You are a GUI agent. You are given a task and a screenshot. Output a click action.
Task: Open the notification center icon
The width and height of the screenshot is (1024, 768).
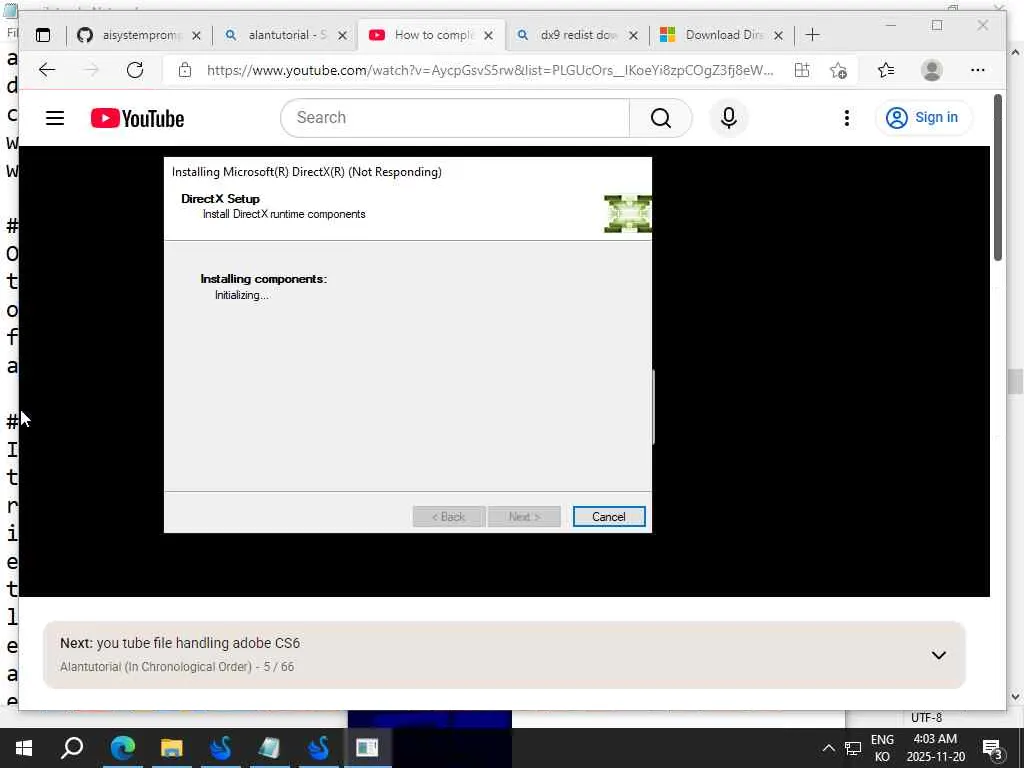pyautogui.click(x=993, y=748)
